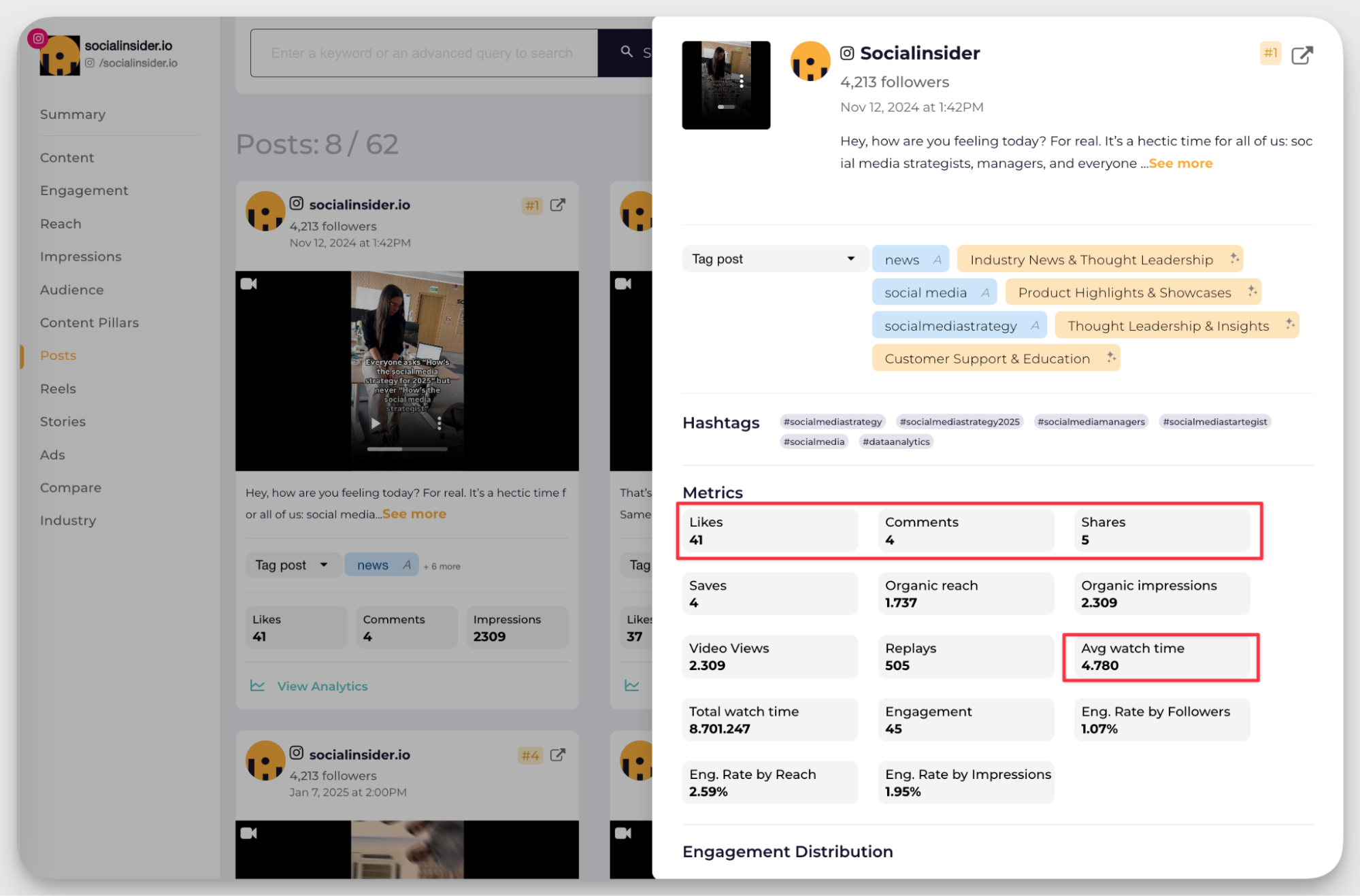Click the A icon on news tag
The height and width of the screenshot is (896, 1360).
pyautogui.click(x=938, y=259)
